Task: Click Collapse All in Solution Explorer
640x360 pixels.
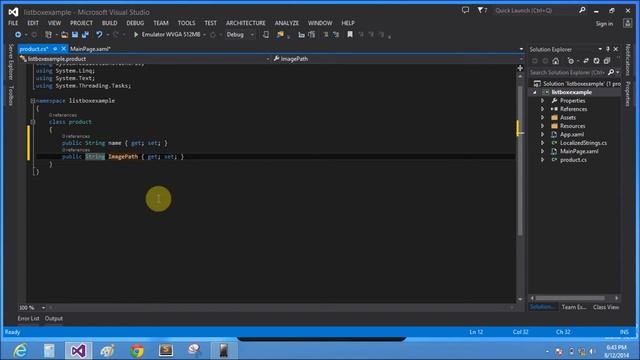Action: pos(607,61)
